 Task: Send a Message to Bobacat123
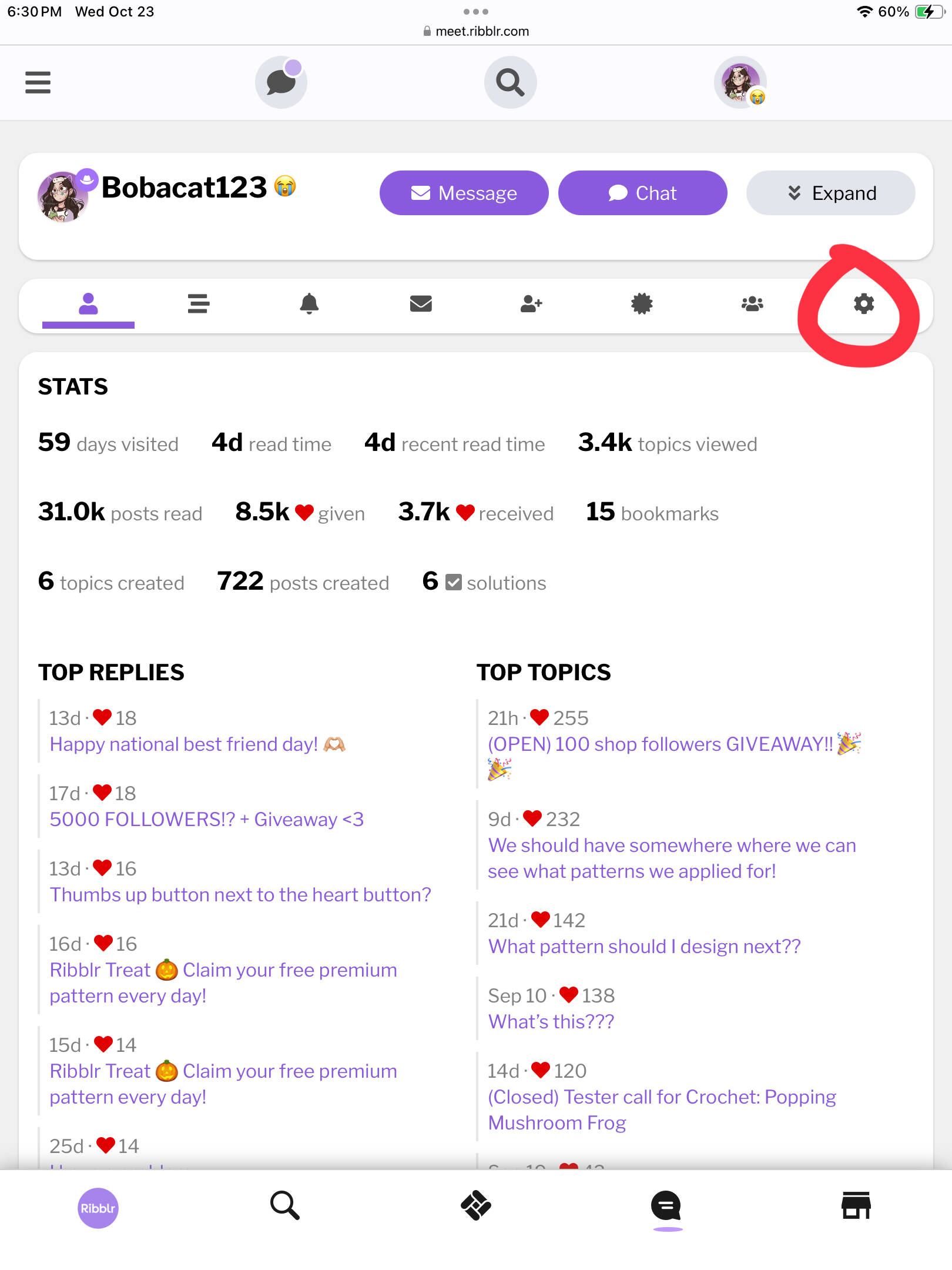tap(464, 193)
